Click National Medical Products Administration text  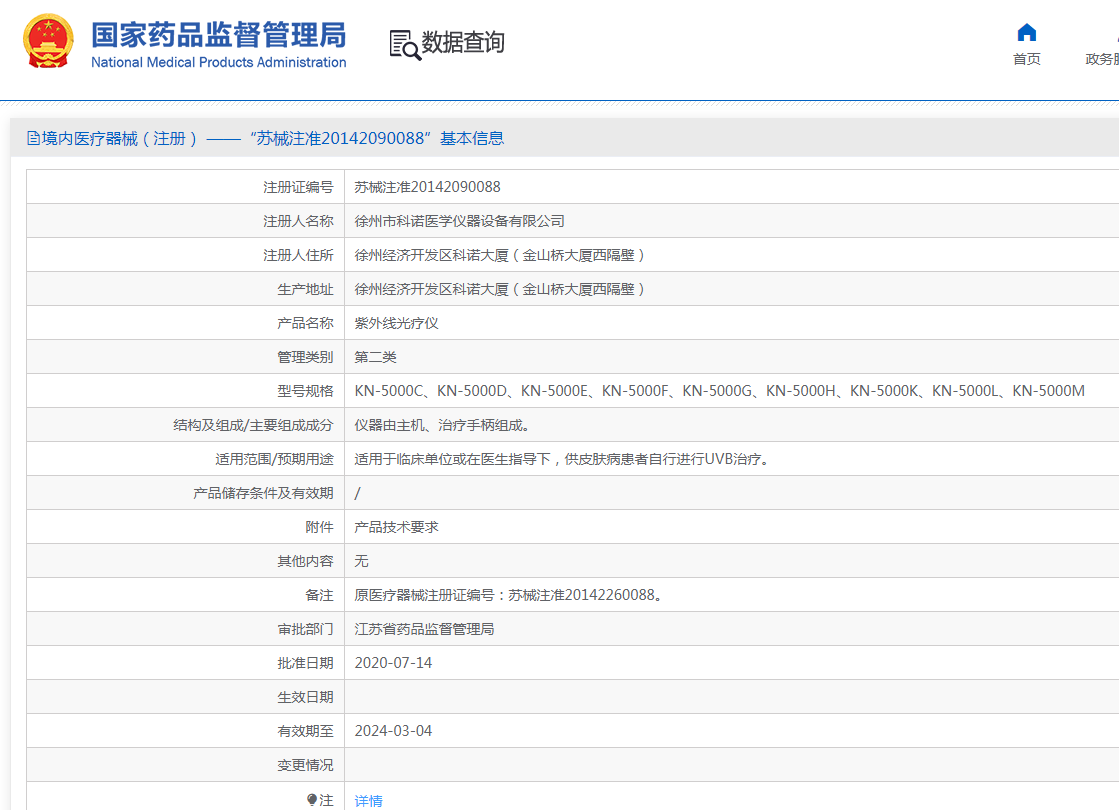[218, 63]
